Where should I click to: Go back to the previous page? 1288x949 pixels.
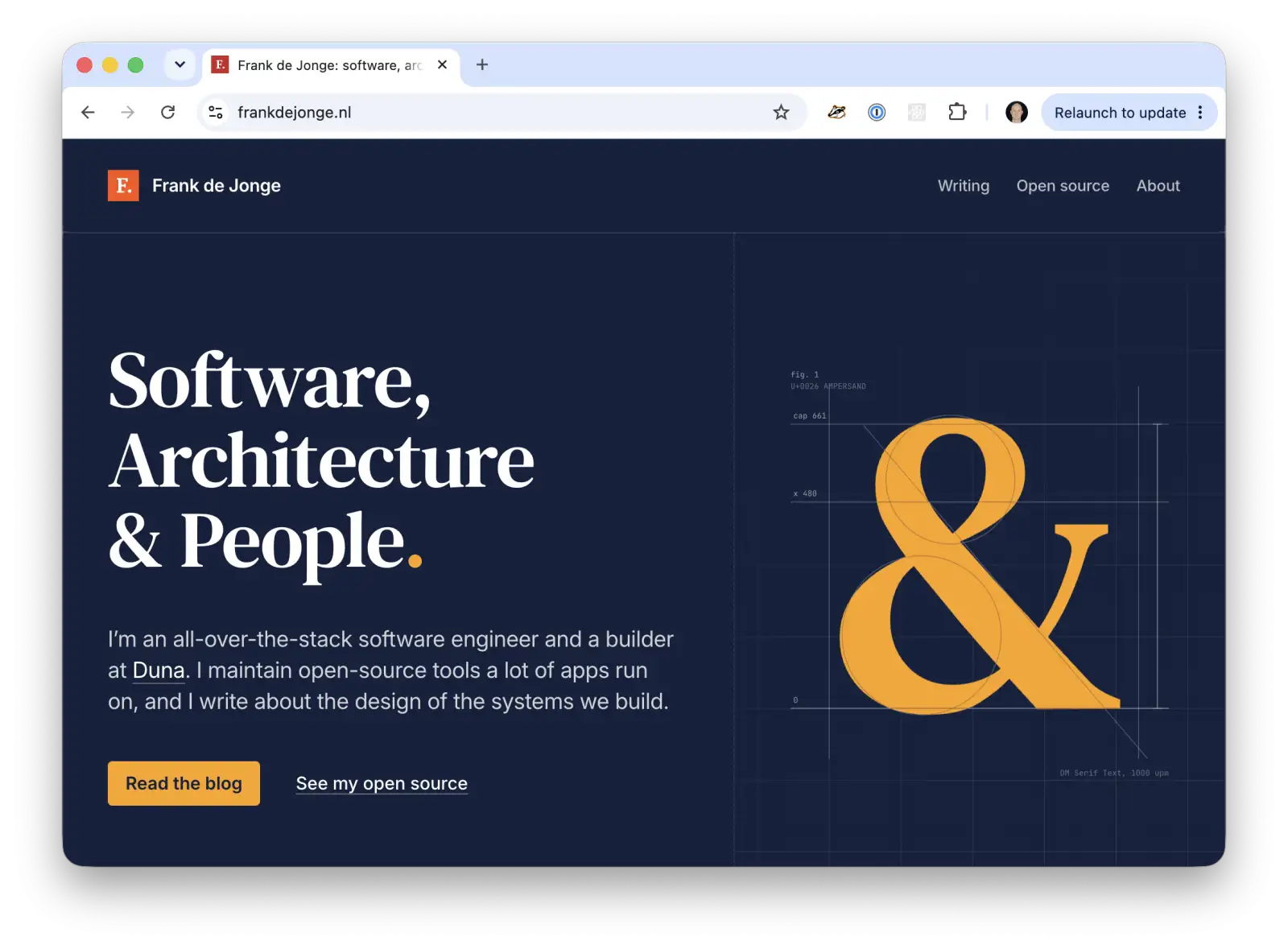pos(88,113)
